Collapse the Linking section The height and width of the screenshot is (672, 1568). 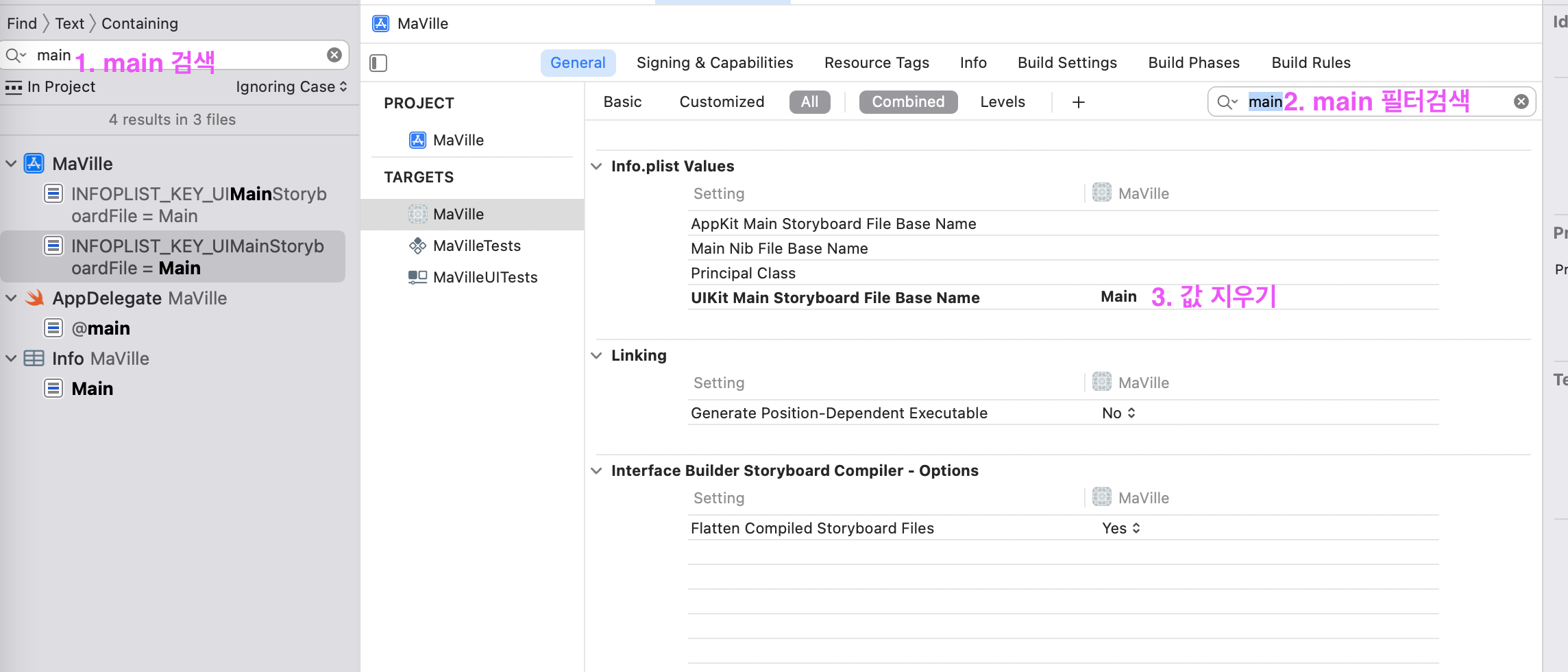(x=597, y=355)
